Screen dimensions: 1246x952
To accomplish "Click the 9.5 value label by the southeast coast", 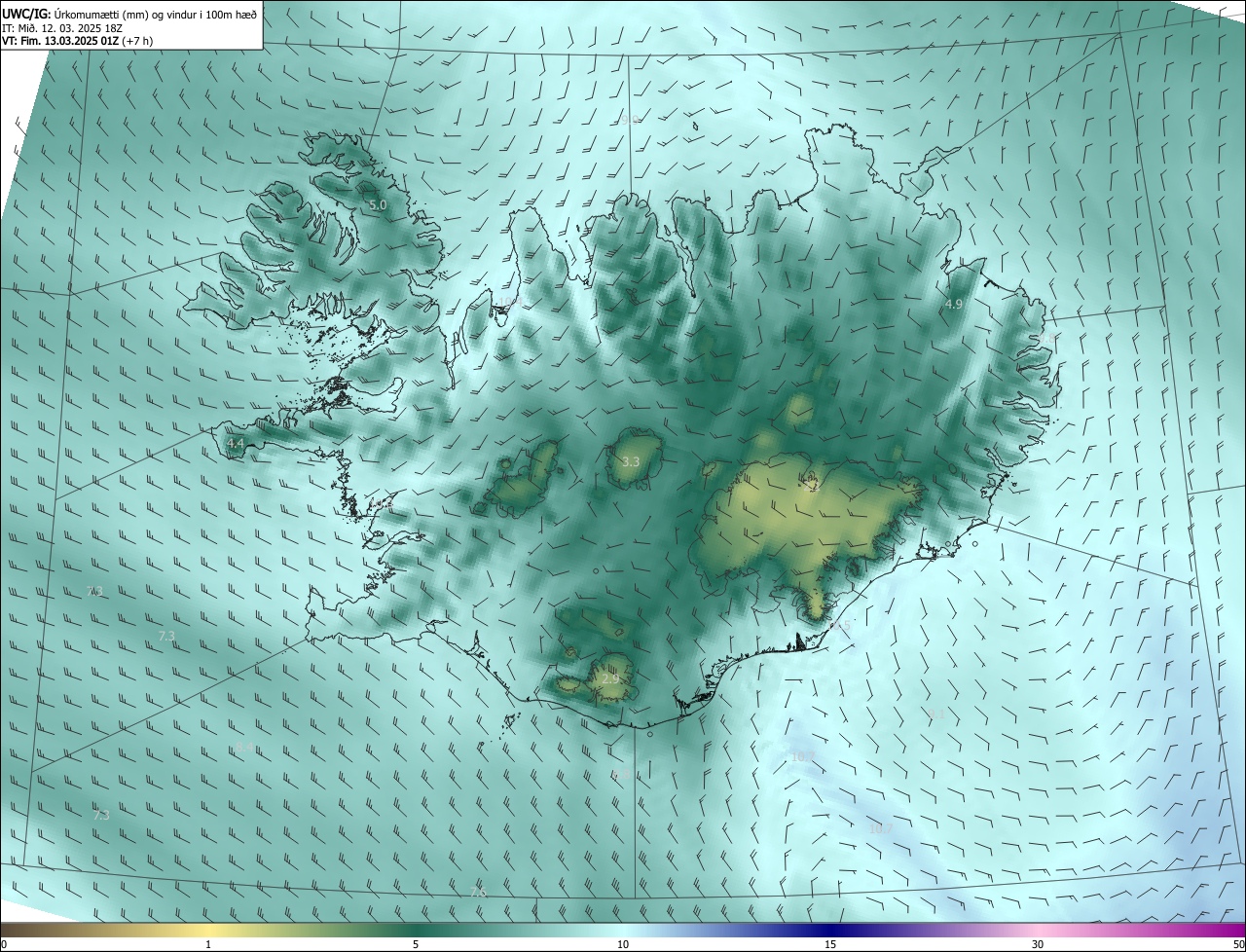I will tap(842, 627).
